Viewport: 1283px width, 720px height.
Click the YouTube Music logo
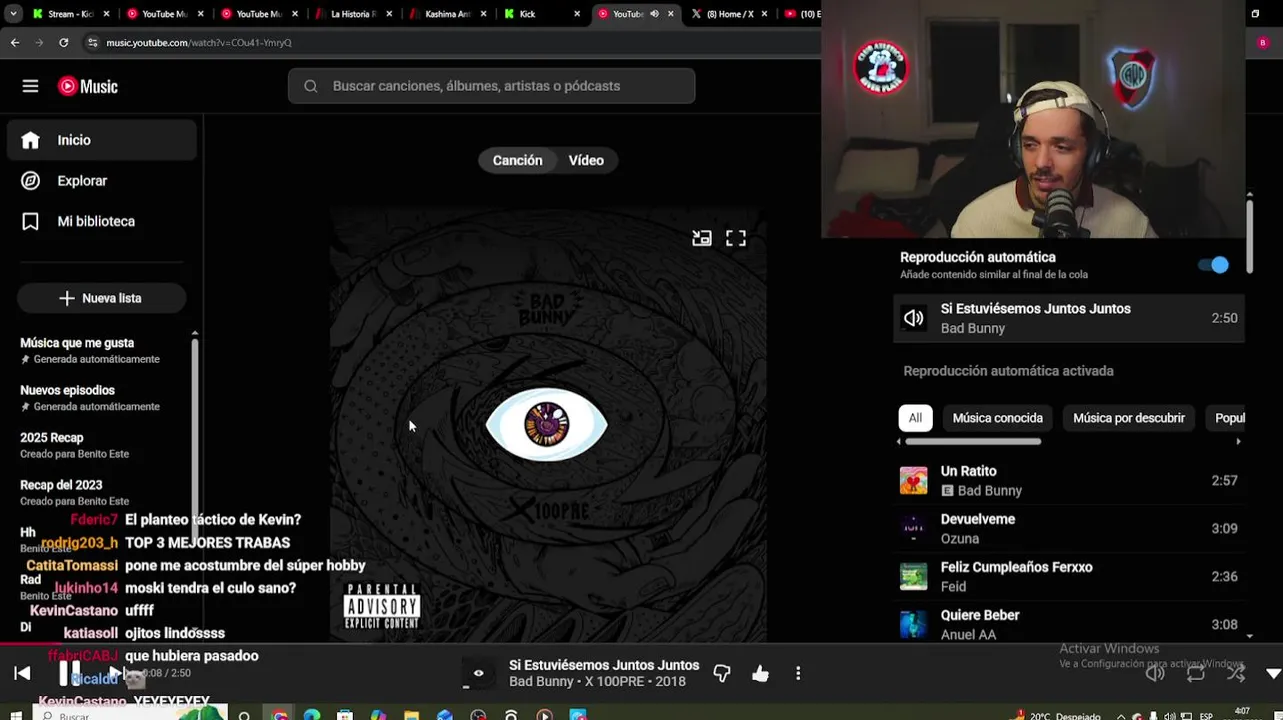tap(88, 86)
